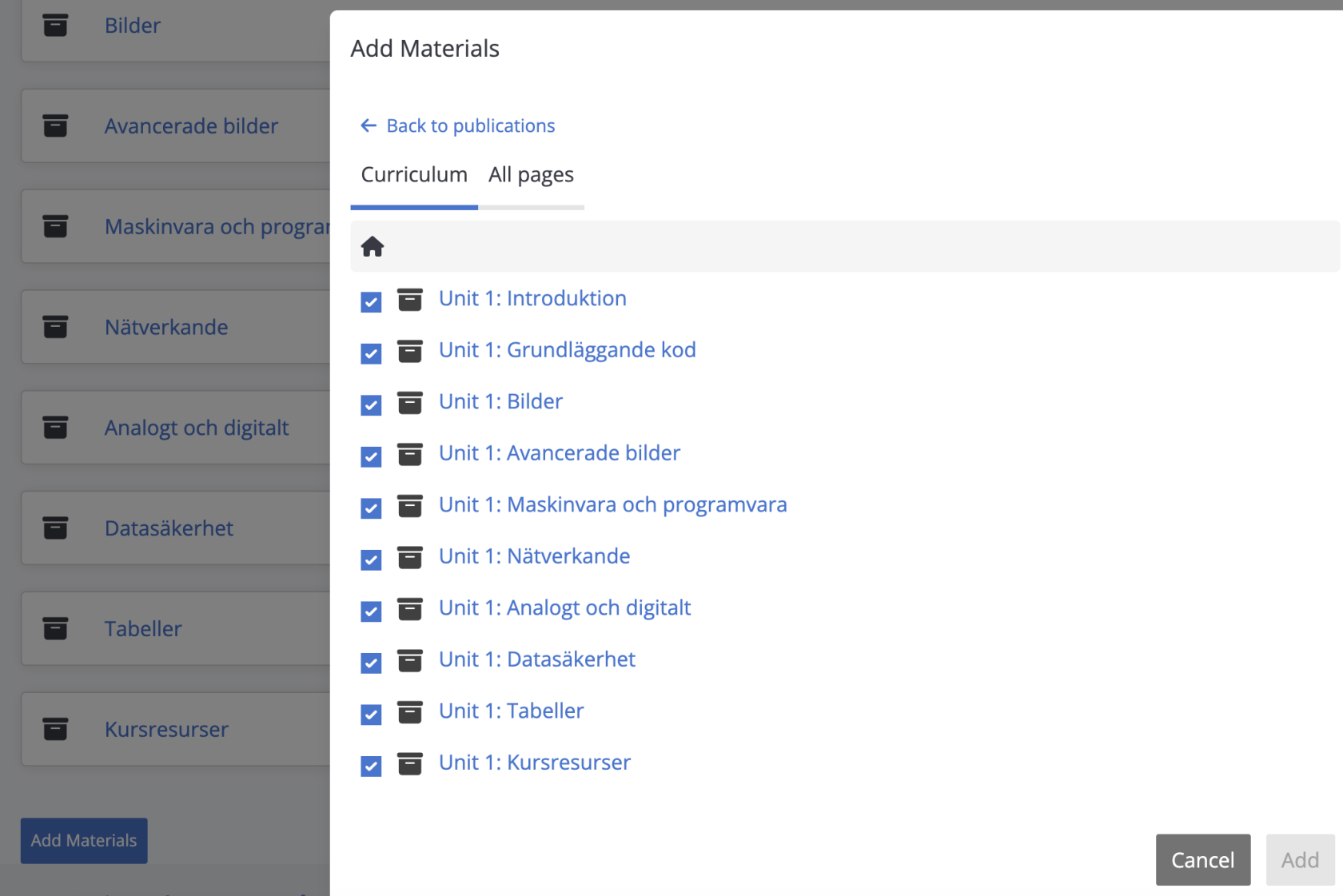Click the archive icon for Unit 1: Avancerade bilder
Image resolution: width=1343 pixels, height=896 pixels.
click(x=410, y=454)
